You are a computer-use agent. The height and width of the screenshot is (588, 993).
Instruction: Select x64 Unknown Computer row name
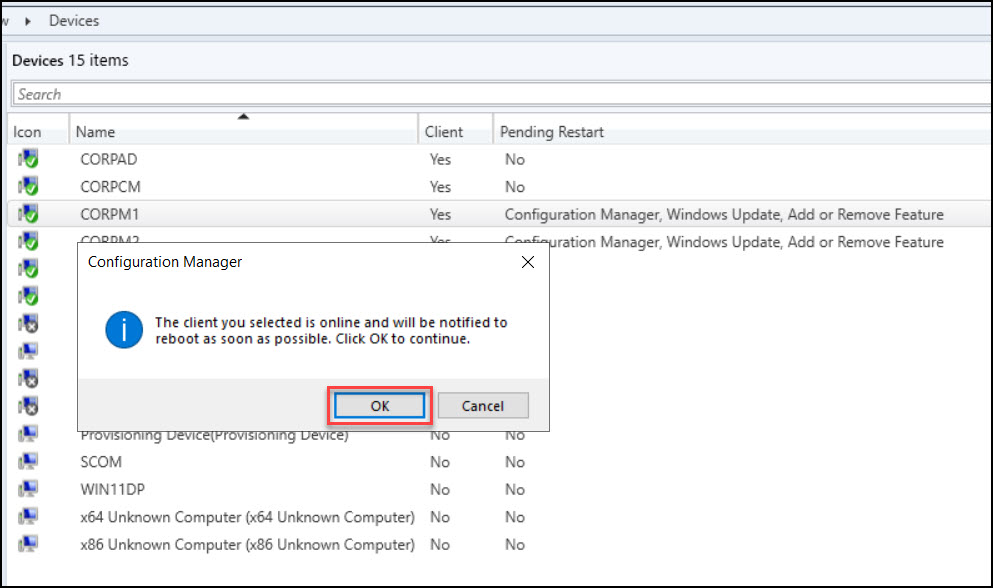(247, 517)
